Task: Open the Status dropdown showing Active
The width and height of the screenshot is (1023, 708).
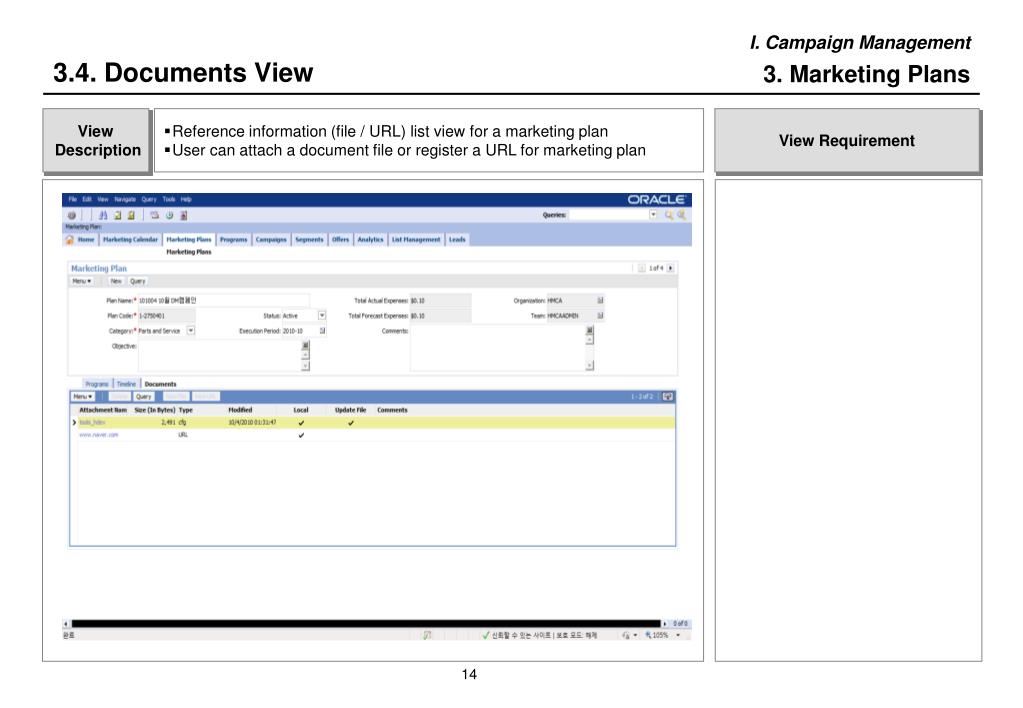Action: click(322, 316)
